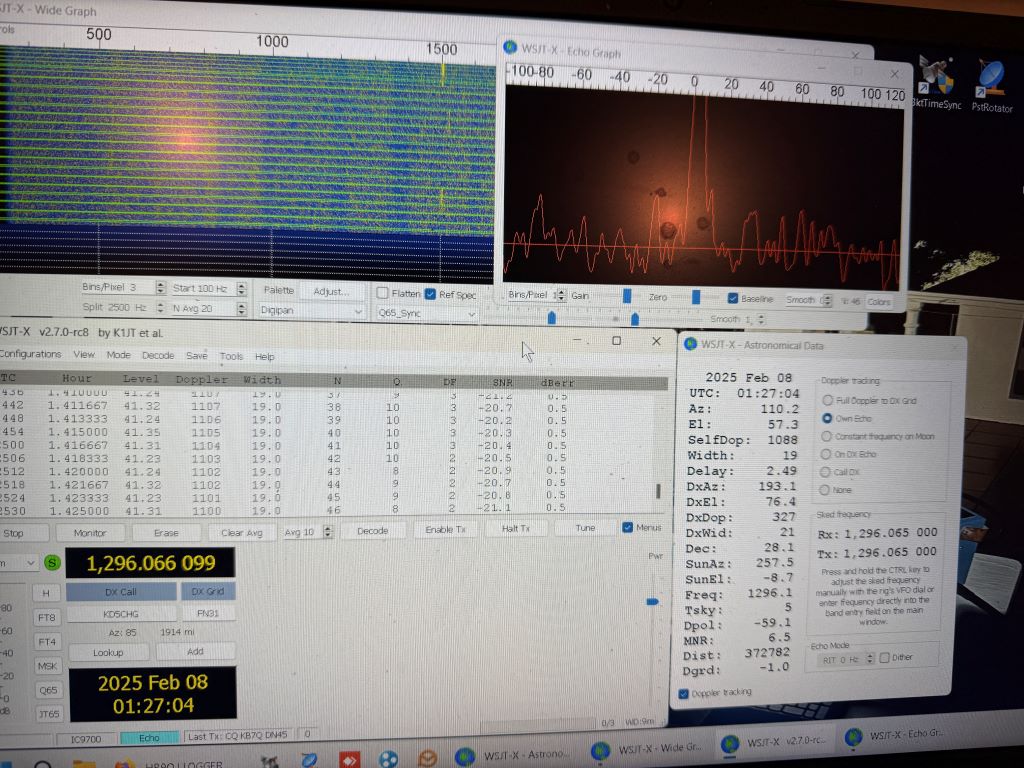Click the Monitor button

[89, 533]
